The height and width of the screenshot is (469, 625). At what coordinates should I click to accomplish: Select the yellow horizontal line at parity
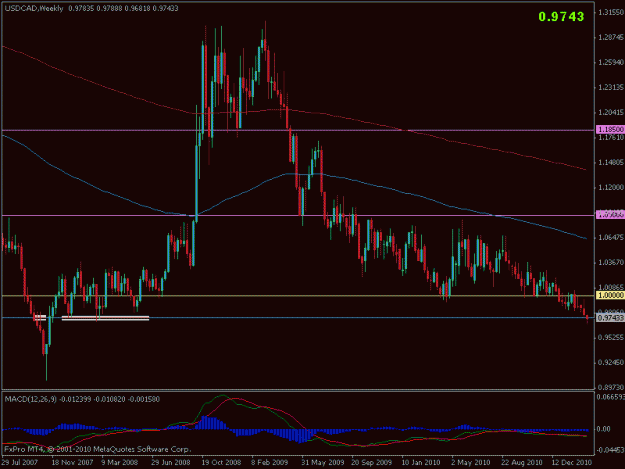click(x=298, y=295)
